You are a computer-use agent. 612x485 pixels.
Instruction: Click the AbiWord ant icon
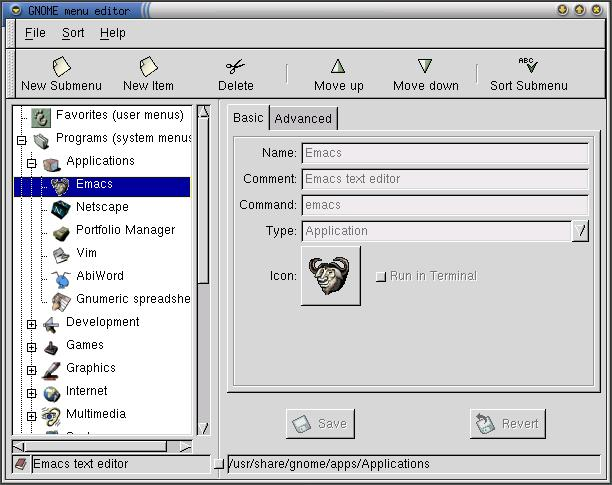tap(61, 279)
